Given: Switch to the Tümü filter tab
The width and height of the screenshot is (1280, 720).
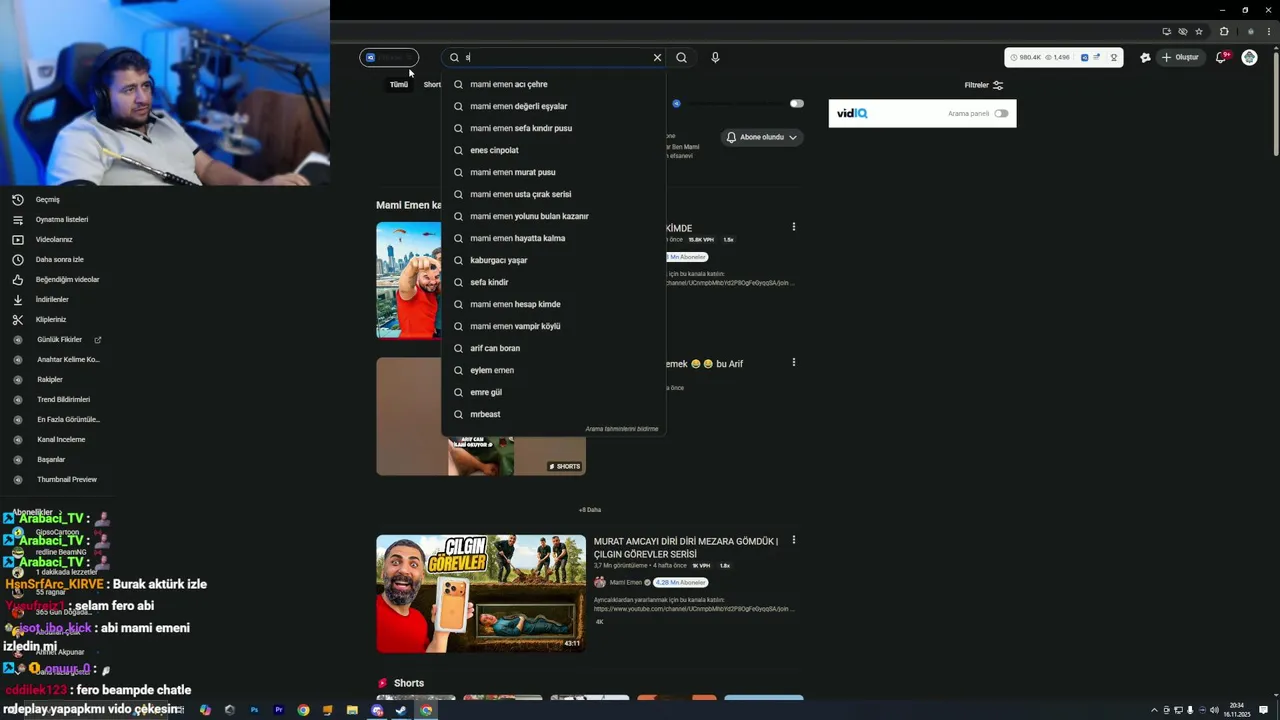Looking at the screenshot, I should (x=399, y=85).
